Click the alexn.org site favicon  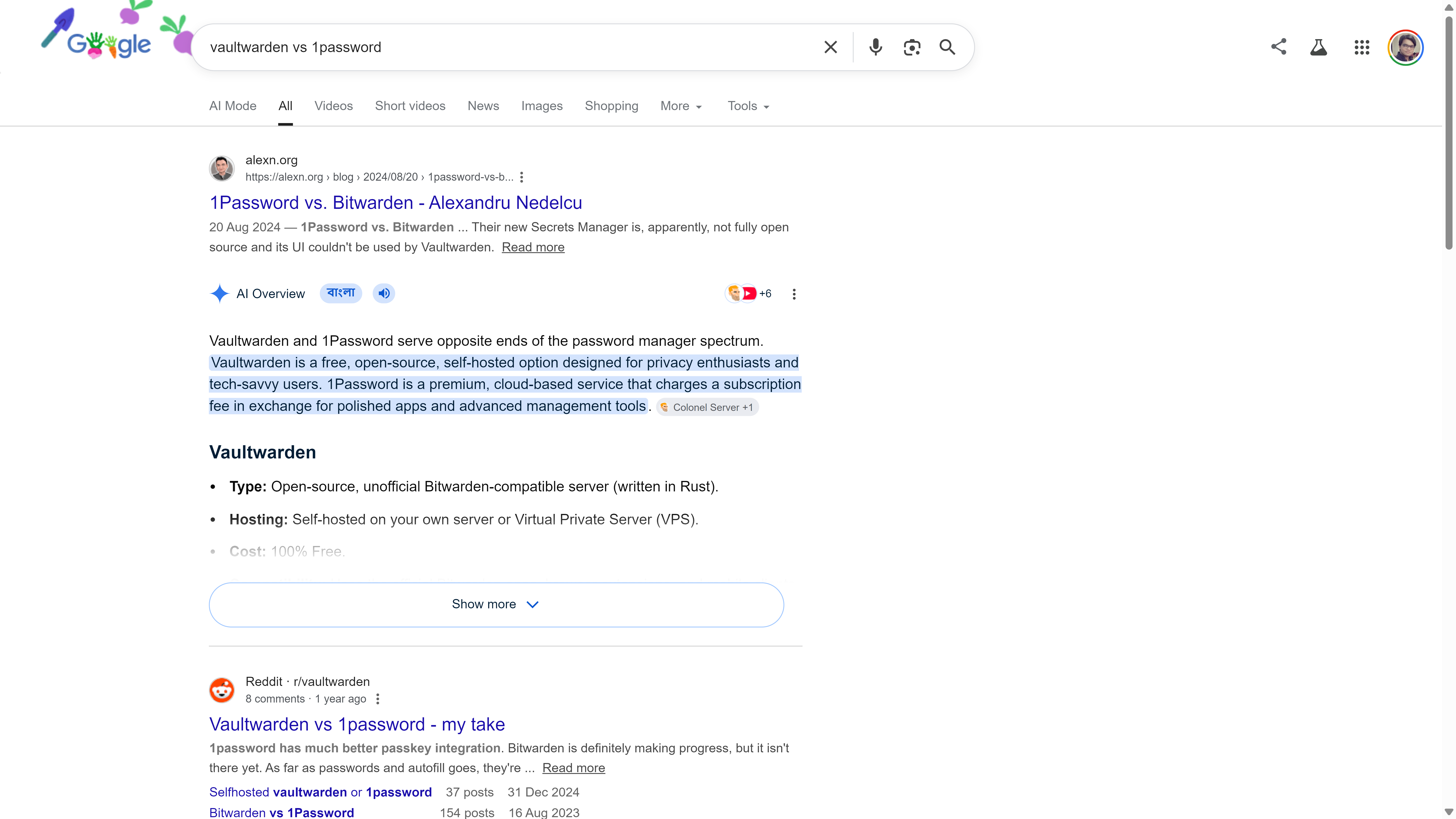[x=222, y=168]
